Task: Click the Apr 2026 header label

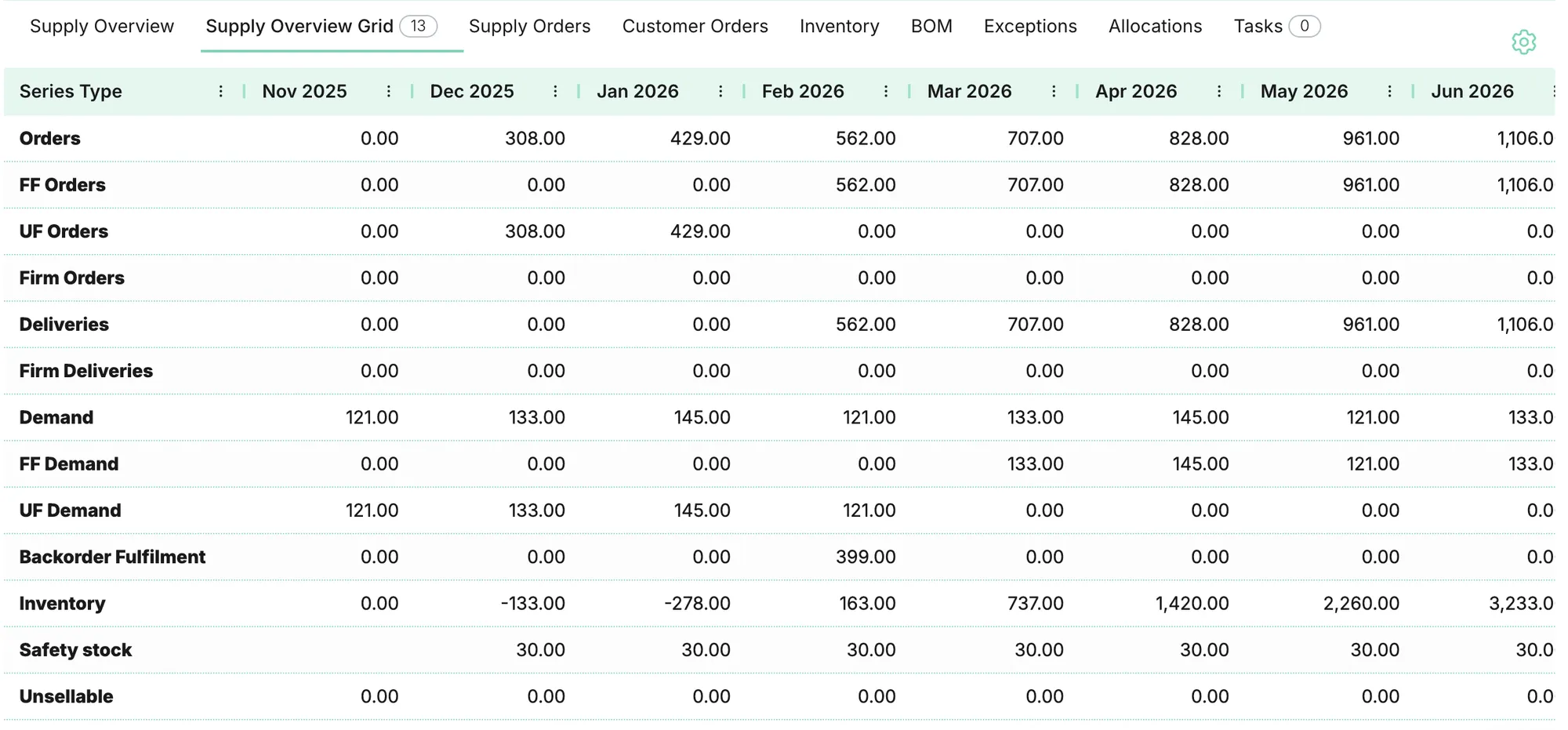Action: click(1136, 92)
